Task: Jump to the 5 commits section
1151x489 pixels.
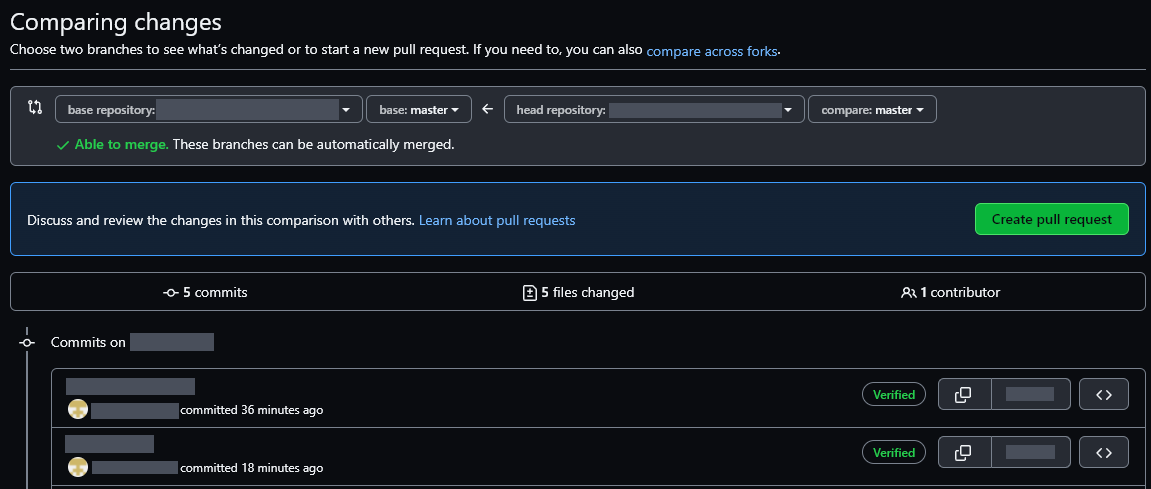Action: [x=206, y=293]
